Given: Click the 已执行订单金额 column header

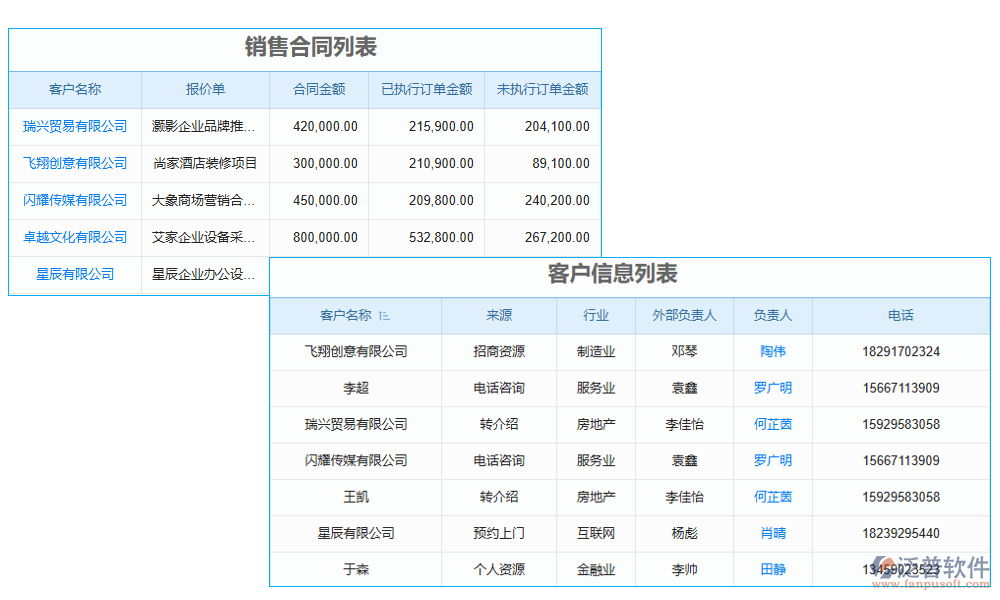Looking at the screenshot, I should 426,90.
